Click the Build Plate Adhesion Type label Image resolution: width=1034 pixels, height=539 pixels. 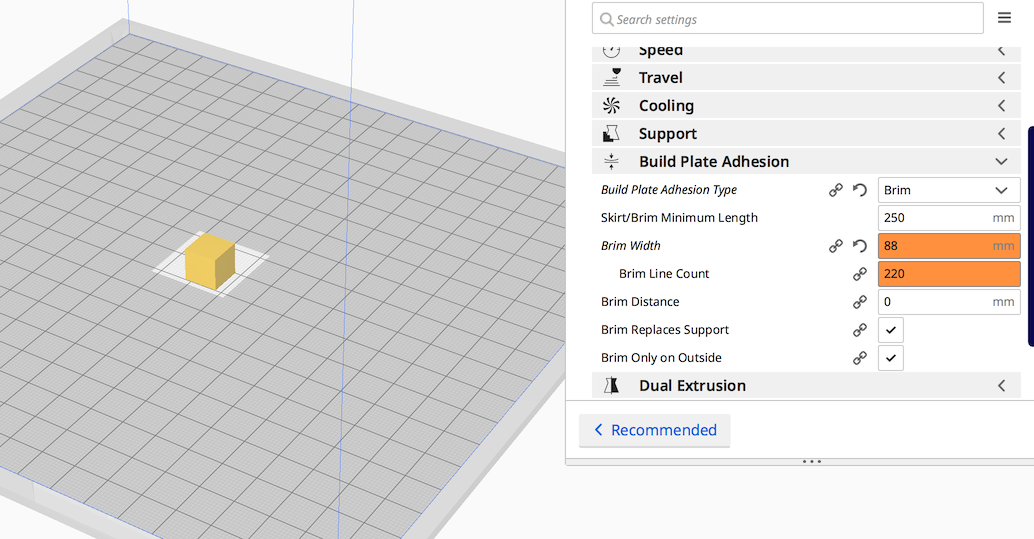pos(669,190)
